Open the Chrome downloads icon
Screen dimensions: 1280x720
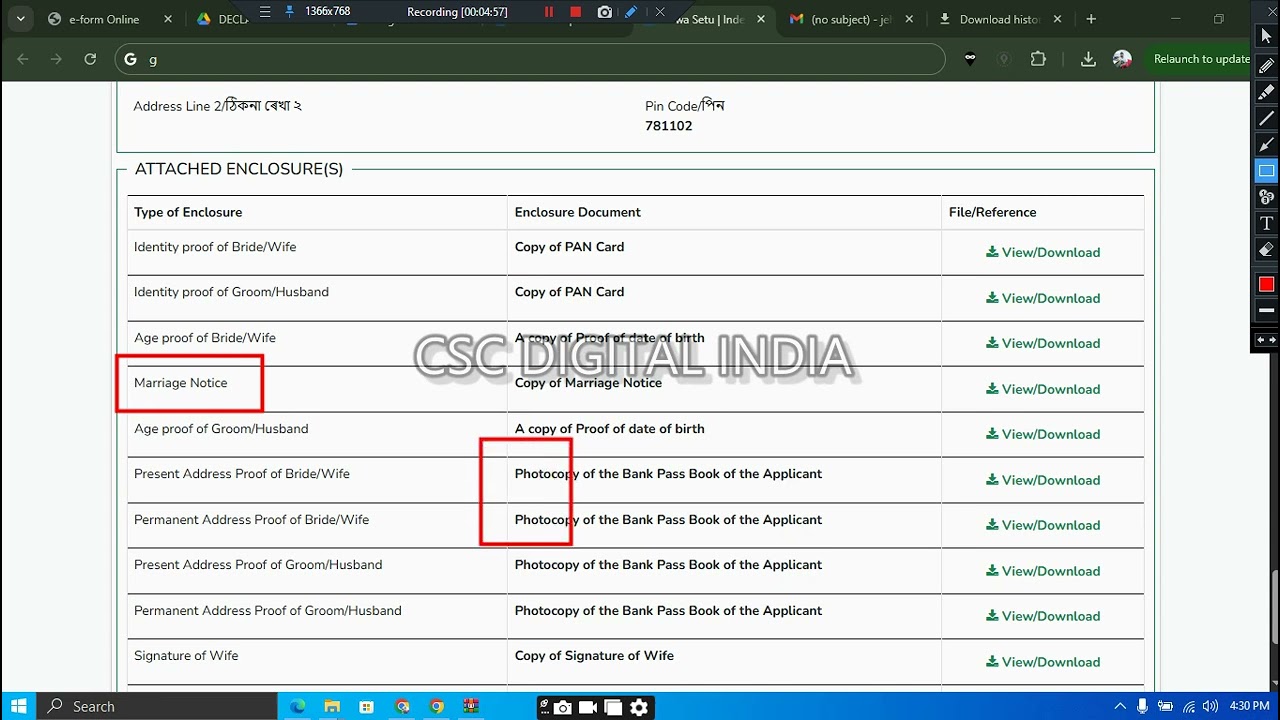pos(1088,59)
